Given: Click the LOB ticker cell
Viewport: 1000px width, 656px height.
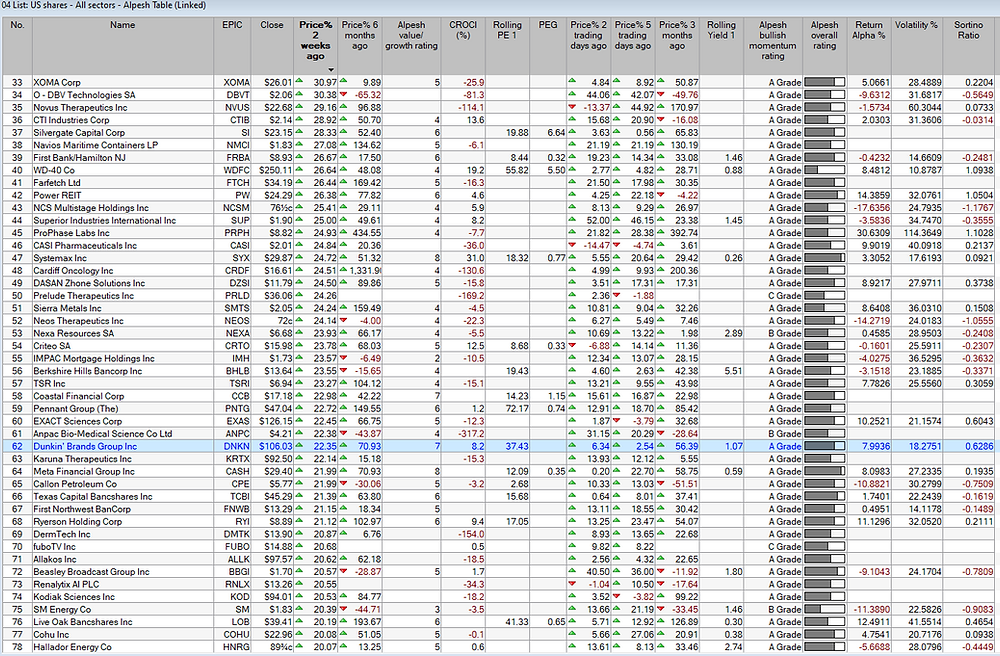Looking at the screenshot, I should coord(232,622).
